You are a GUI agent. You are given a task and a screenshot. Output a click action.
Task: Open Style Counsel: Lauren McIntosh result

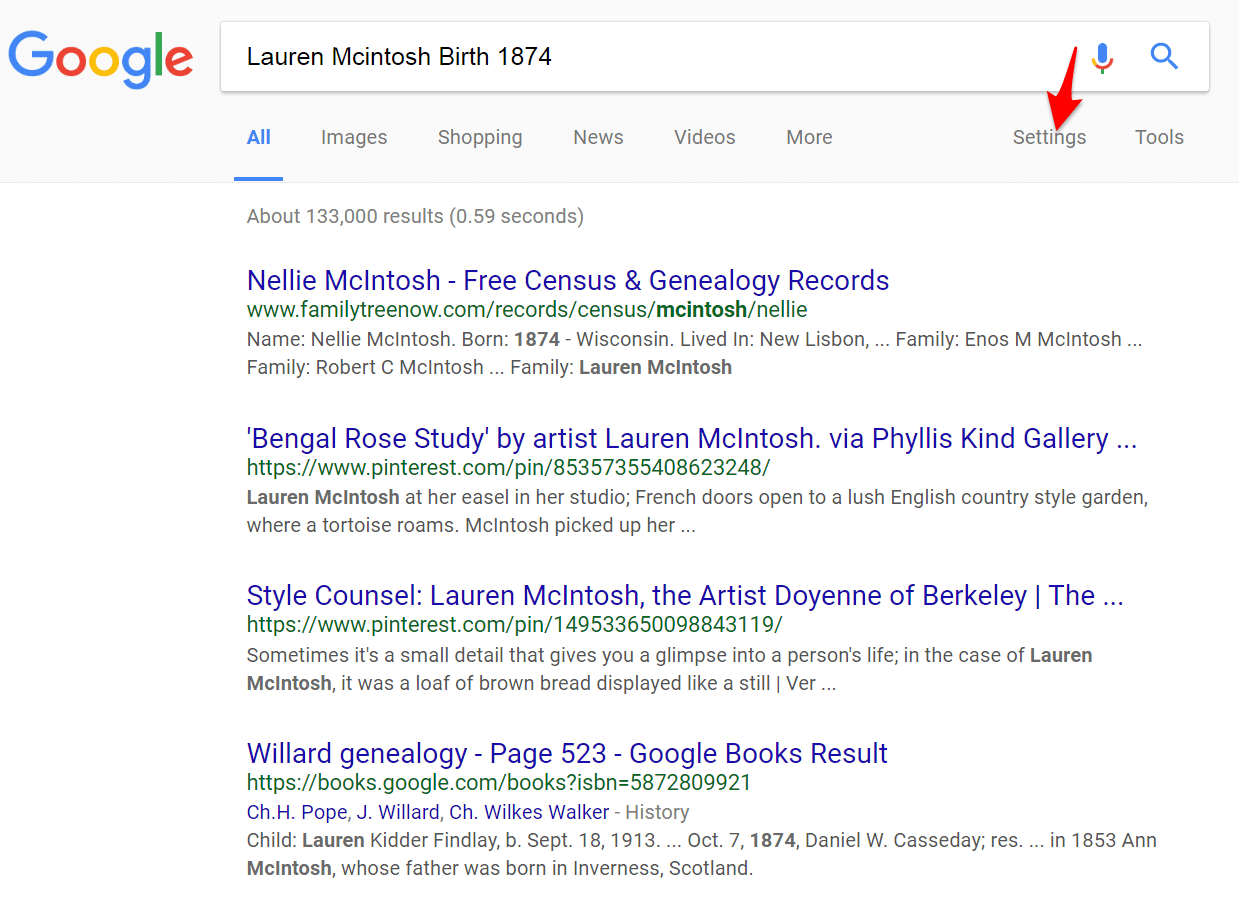tap(685, 596)
